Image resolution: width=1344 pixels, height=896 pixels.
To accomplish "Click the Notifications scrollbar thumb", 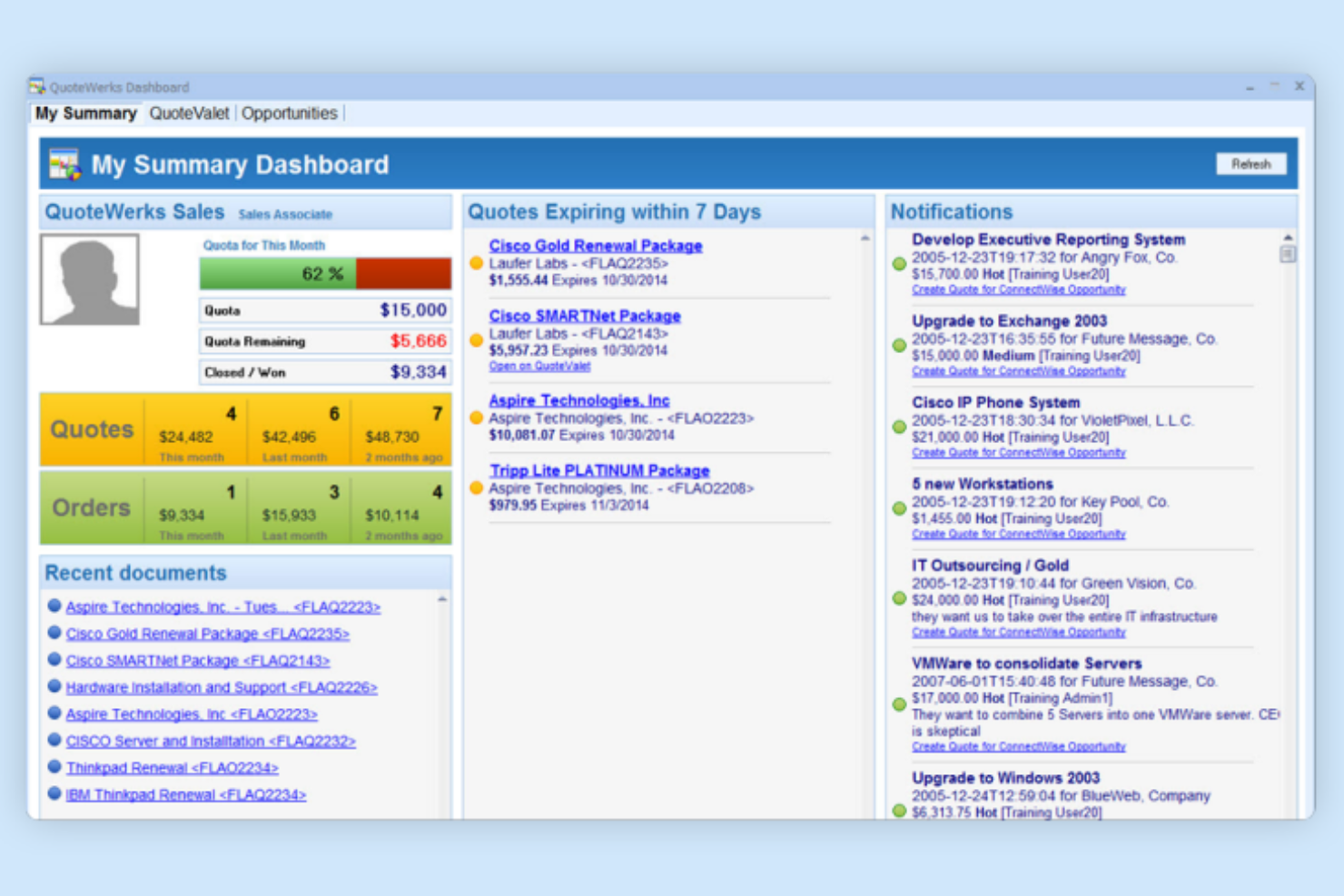I will coord(1288,255).
